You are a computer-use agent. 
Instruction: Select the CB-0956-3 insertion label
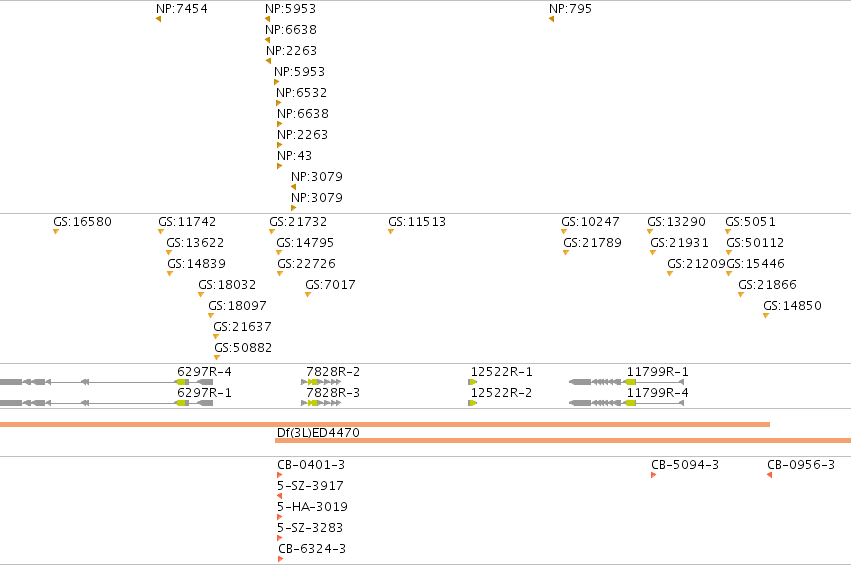[x=801, y=465]
